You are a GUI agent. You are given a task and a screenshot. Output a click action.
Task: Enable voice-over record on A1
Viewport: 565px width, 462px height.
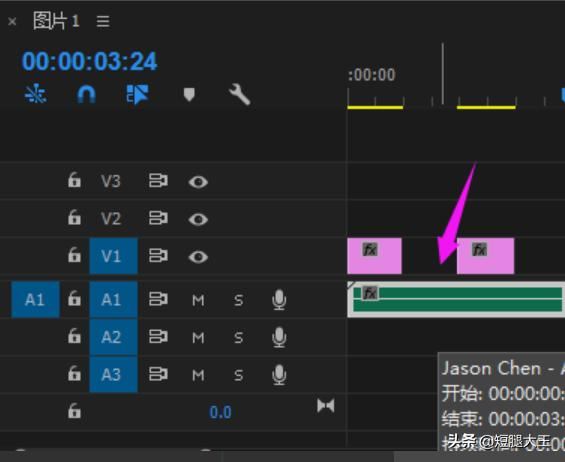(279, 300)
